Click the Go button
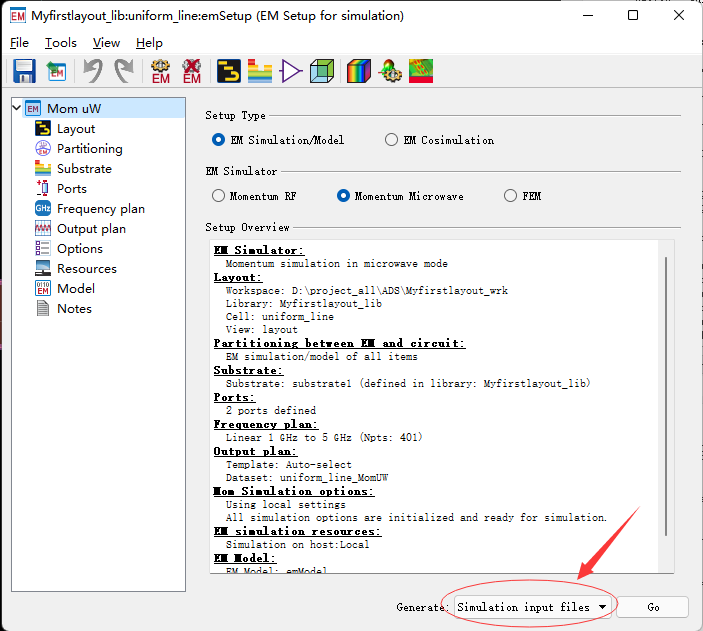 pyautogui.click(x=653, y=607)
